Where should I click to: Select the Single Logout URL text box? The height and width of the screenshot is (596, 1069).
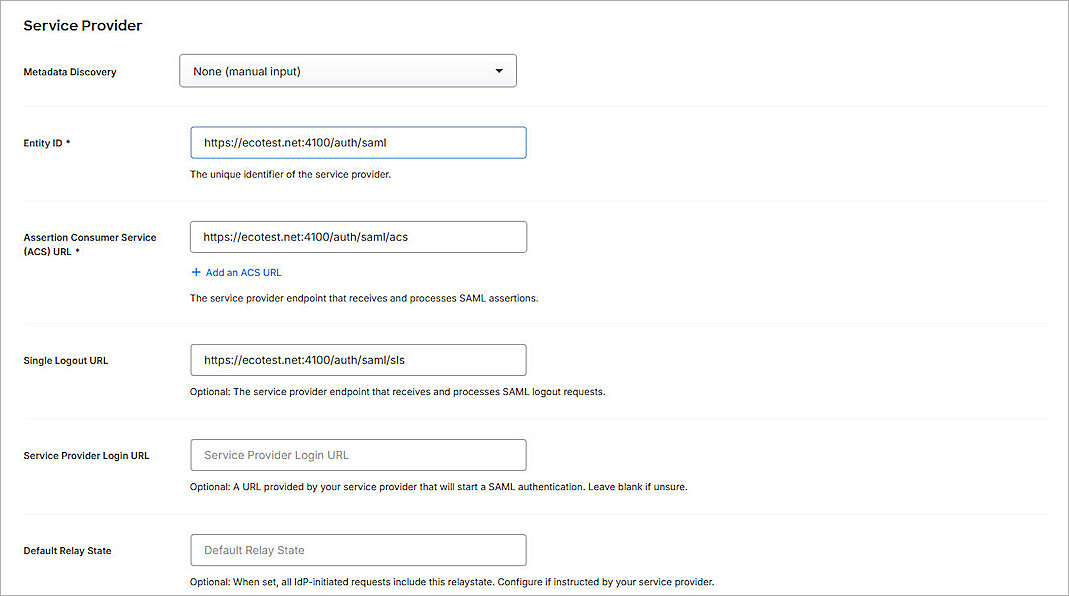coord(358,360)
